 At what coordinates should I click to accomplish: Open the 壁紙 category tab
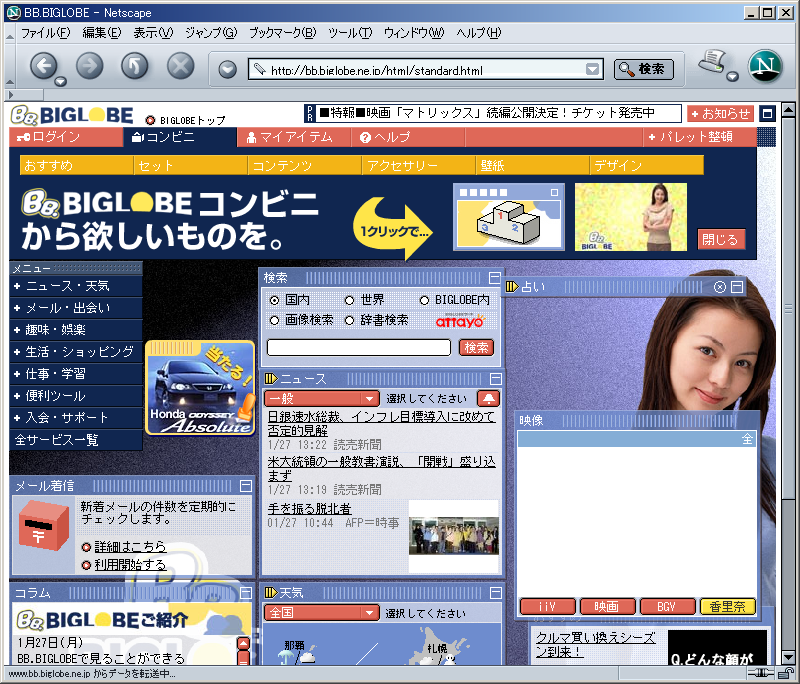pos(533,165)
